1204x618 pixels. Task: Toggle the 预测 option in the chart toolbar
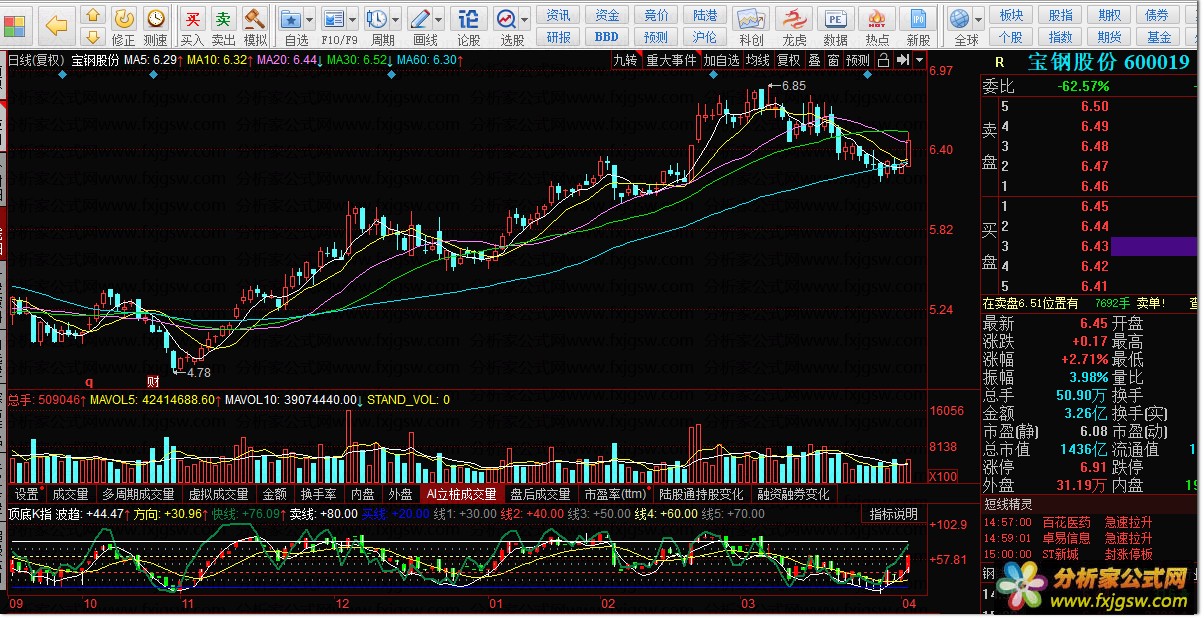point(858,60)
